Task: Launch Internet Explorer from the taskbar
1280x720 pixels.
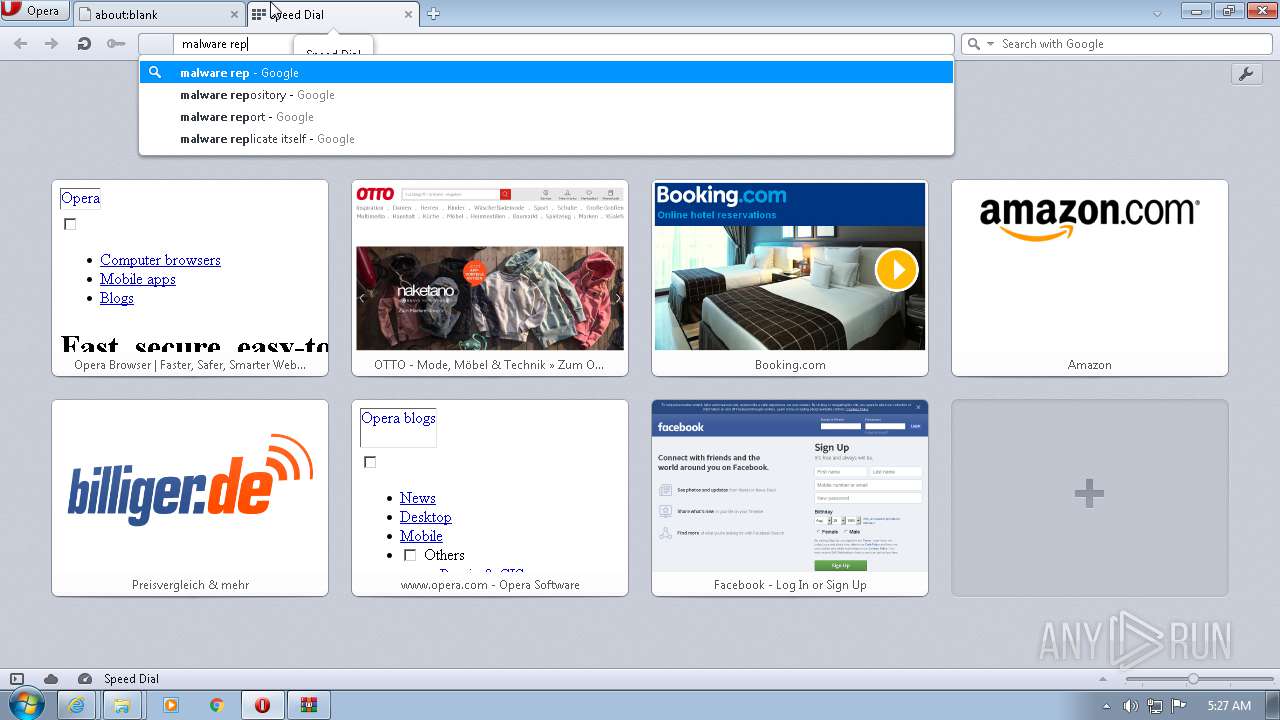Action: click(77, 705)
